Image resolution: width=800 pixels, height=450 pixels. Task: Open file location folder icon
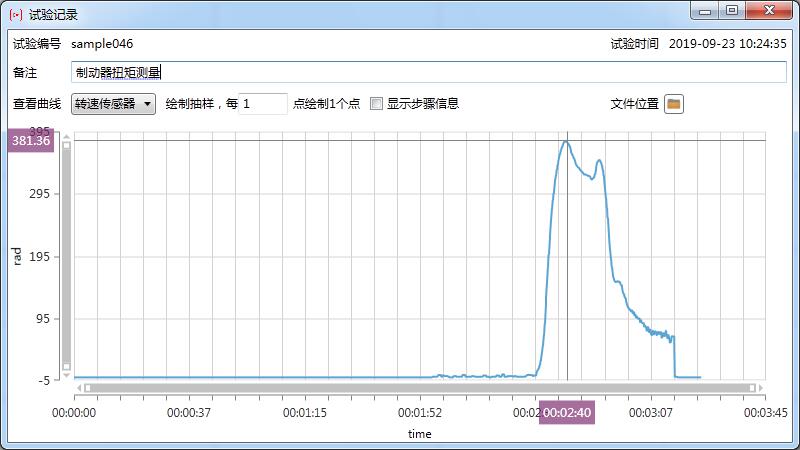(673, 104)
